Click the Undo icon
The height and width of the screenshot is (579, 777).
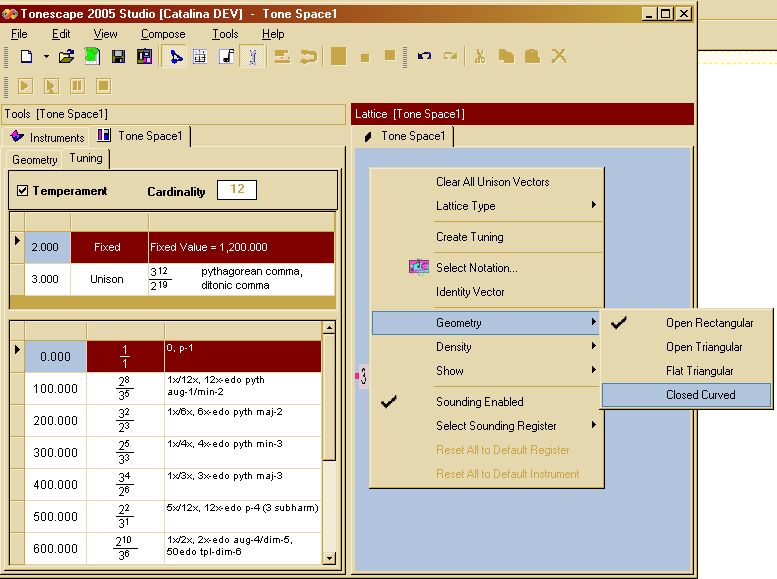pyautogui.click(x=424, y=56)
